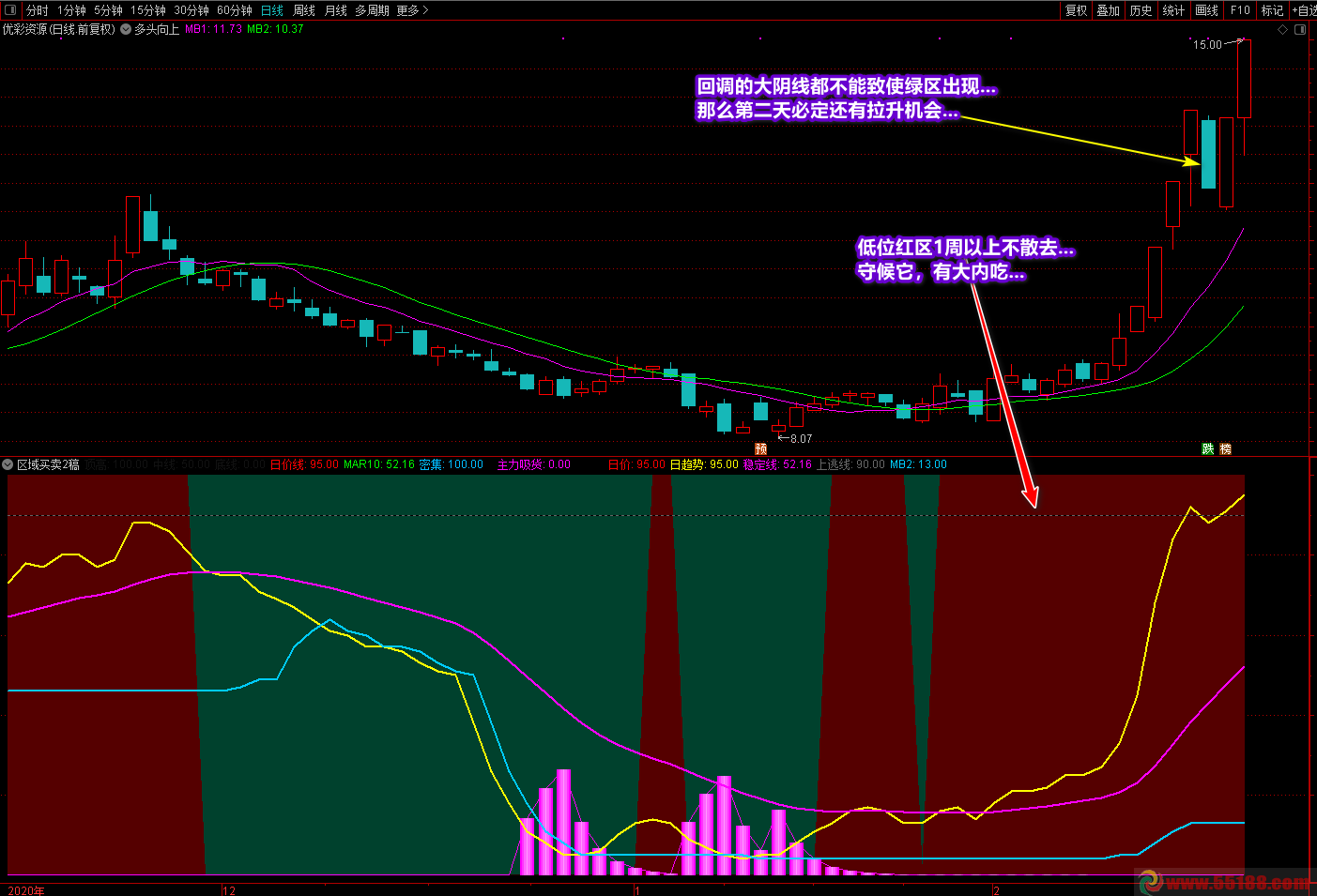
Task: Click the orange 预 marker icon
Action: coord(760,449)
